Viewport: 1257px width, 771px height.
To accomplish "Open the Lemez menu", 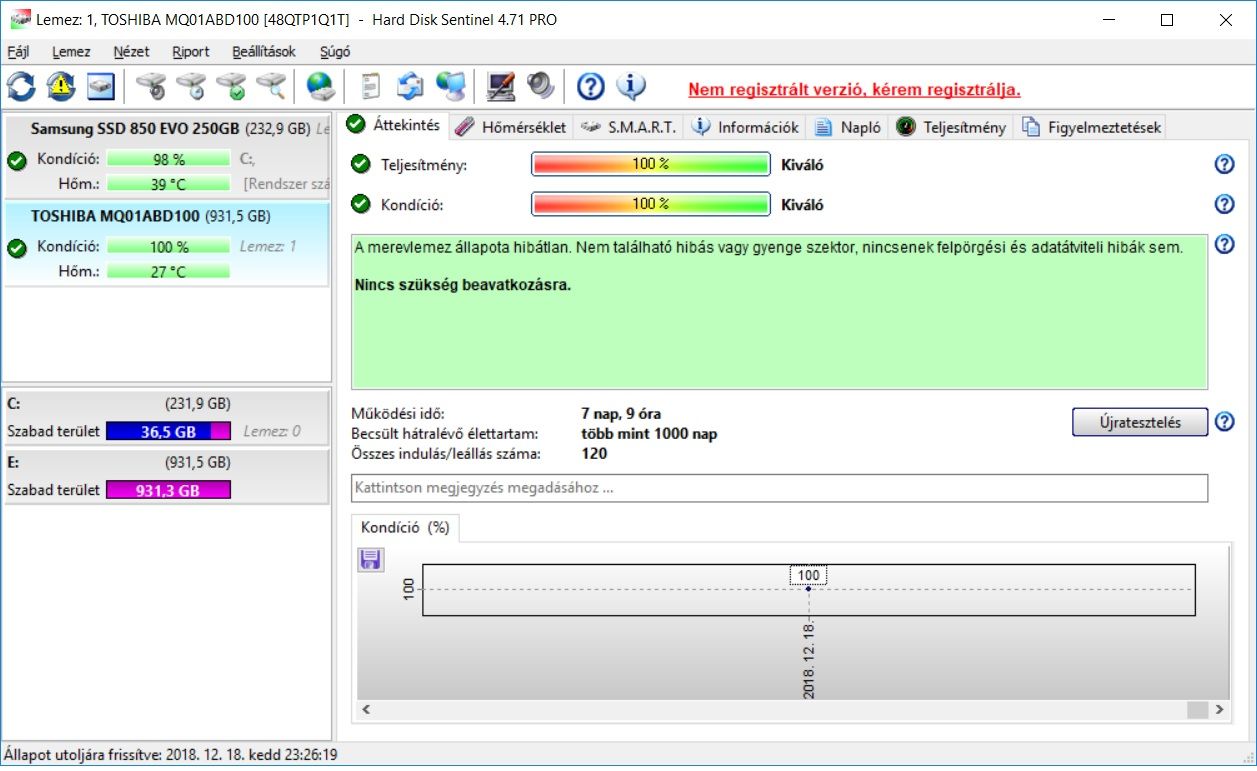I will pos(71,52).
